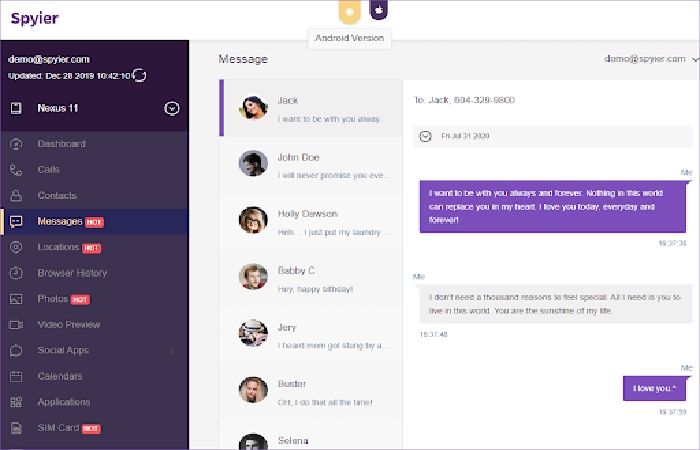
Task: Click Buster's avatar thumbnail
Action: [x=252, y=389]
